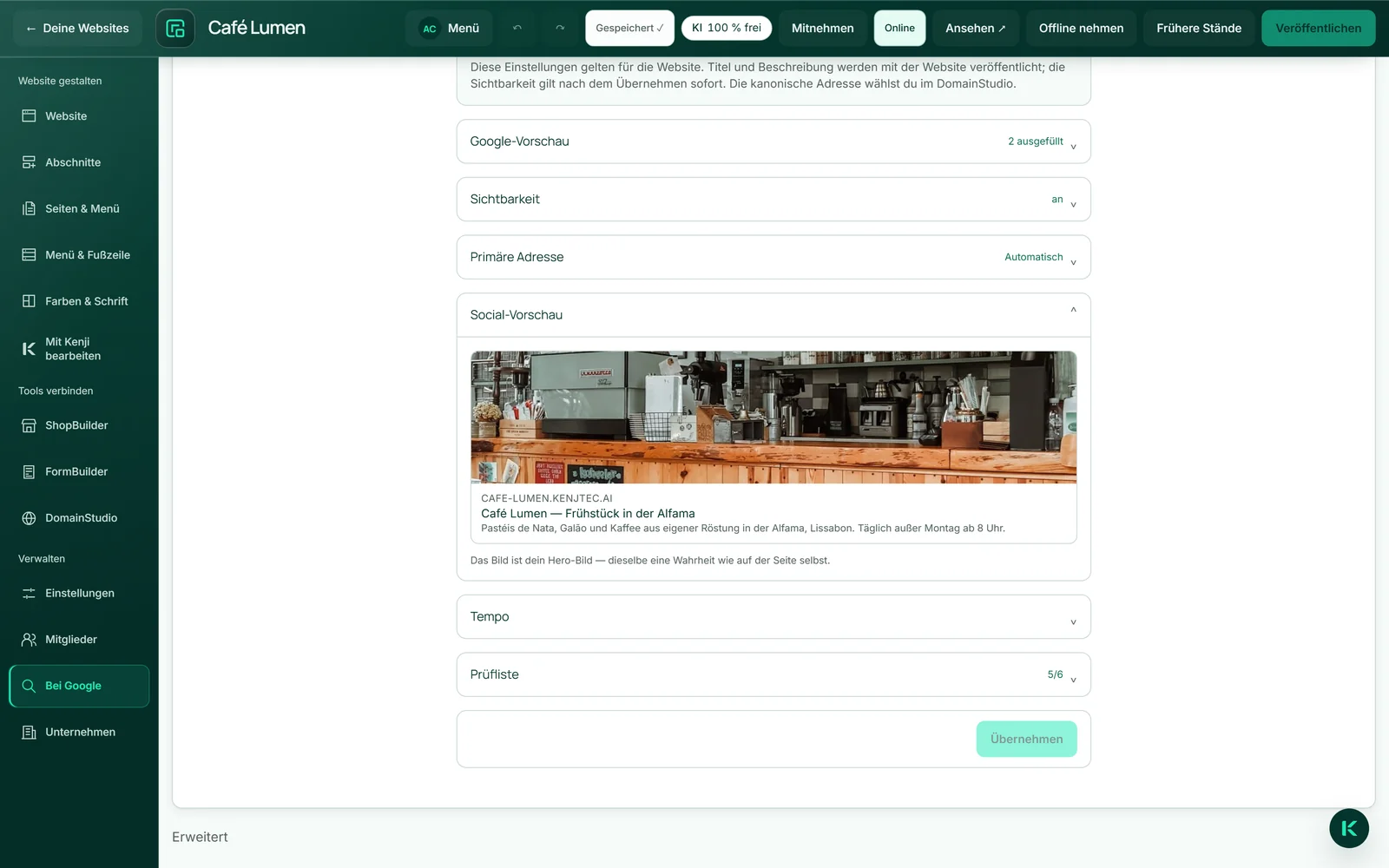Open ShopBuilder from the sidebar
This screenshot has height=868, width=1389.
[79, 425]
